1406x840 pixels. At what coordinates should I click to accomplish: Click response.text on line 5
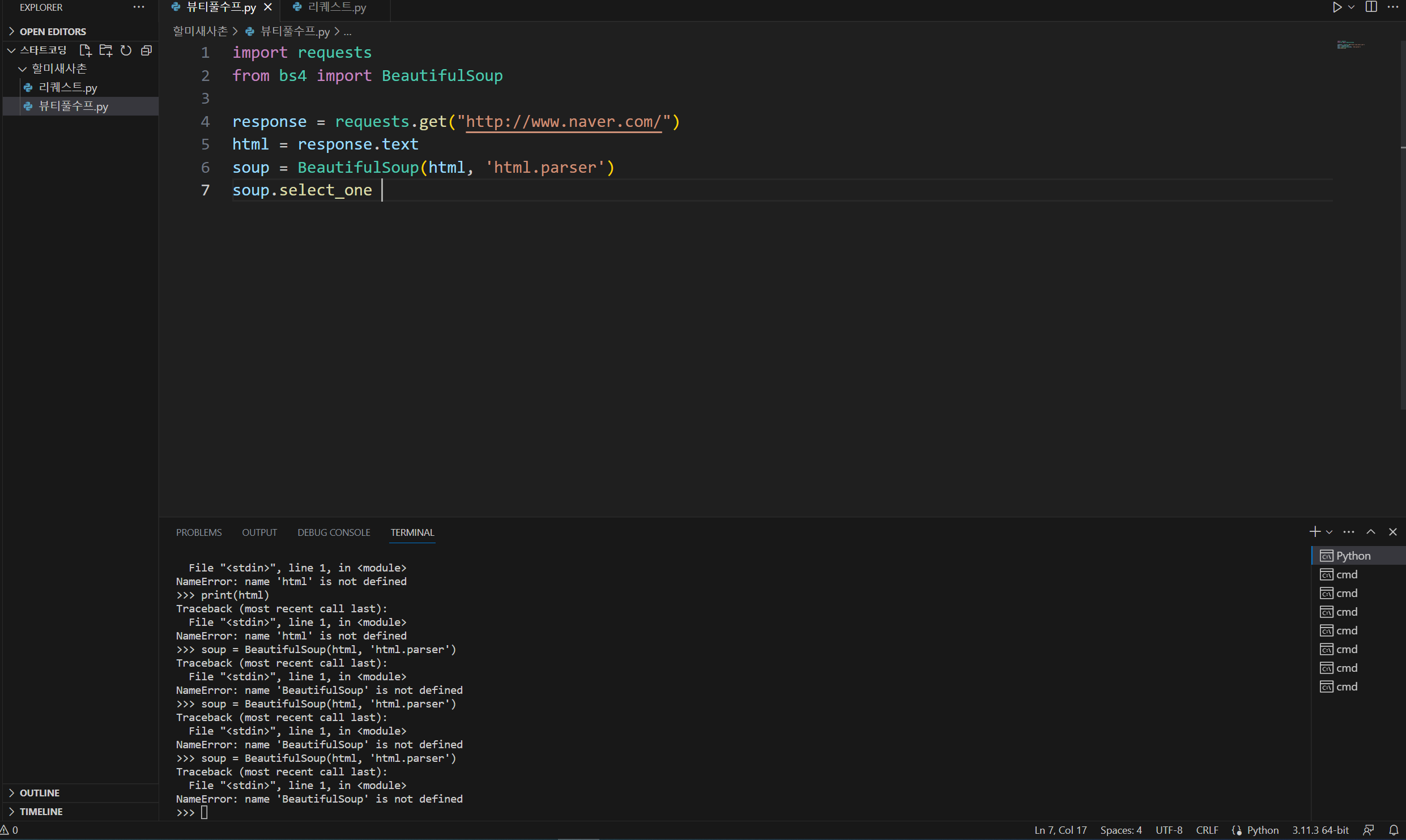tap(358, 144)
